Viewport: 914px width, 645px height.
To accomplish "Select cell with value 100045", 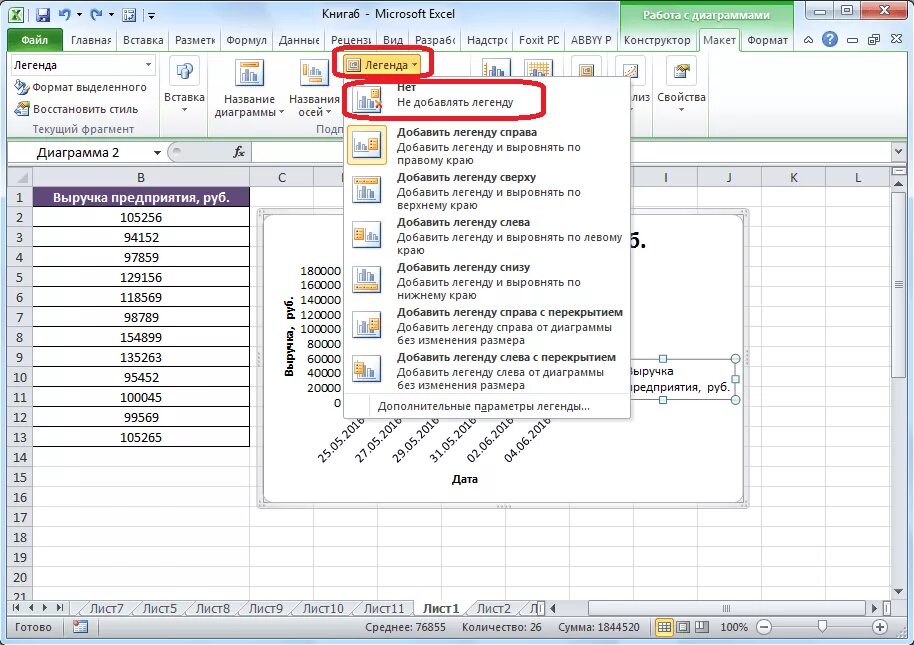I will pos(141,397).
